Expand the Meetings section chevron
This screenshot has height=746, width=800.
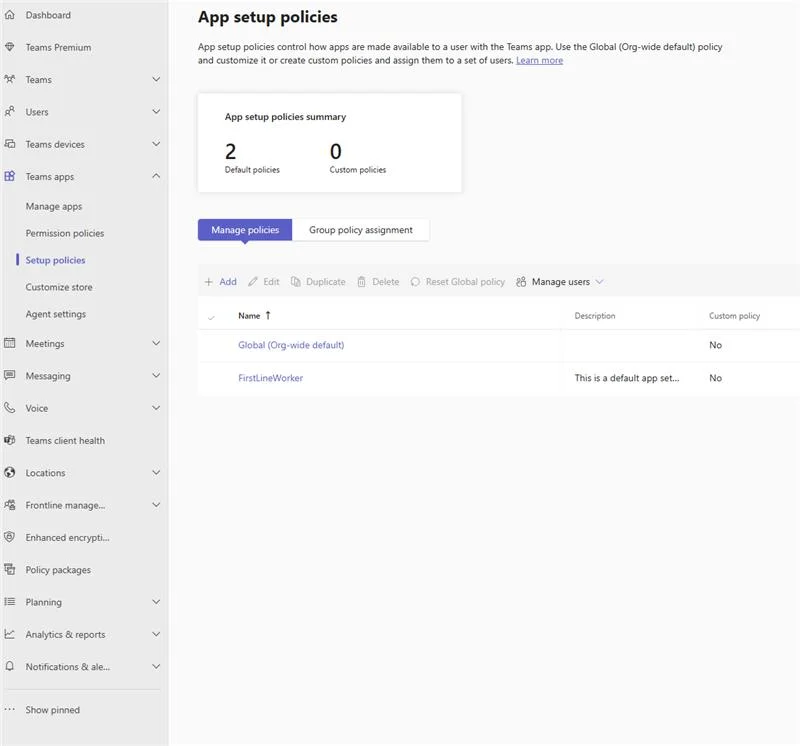point(156,343)
